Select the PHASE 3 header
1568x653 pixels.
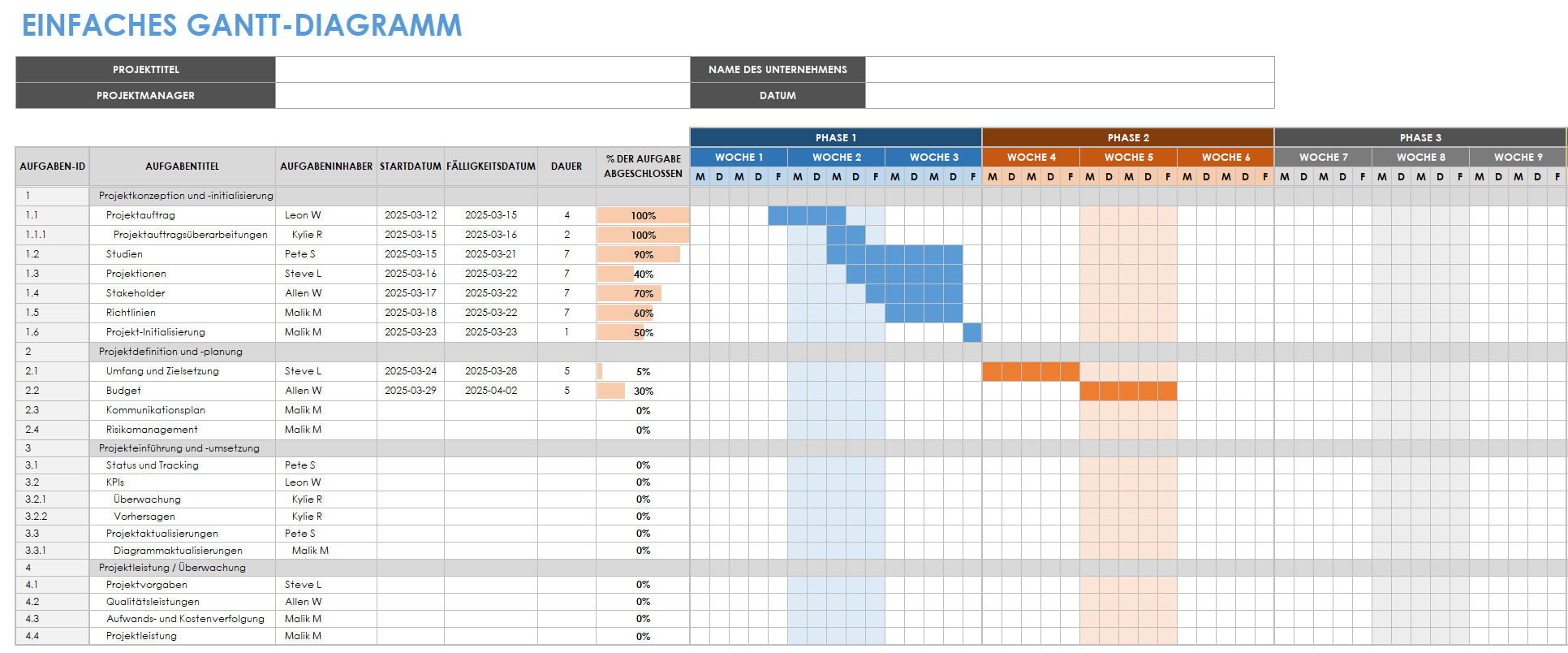1420,137
